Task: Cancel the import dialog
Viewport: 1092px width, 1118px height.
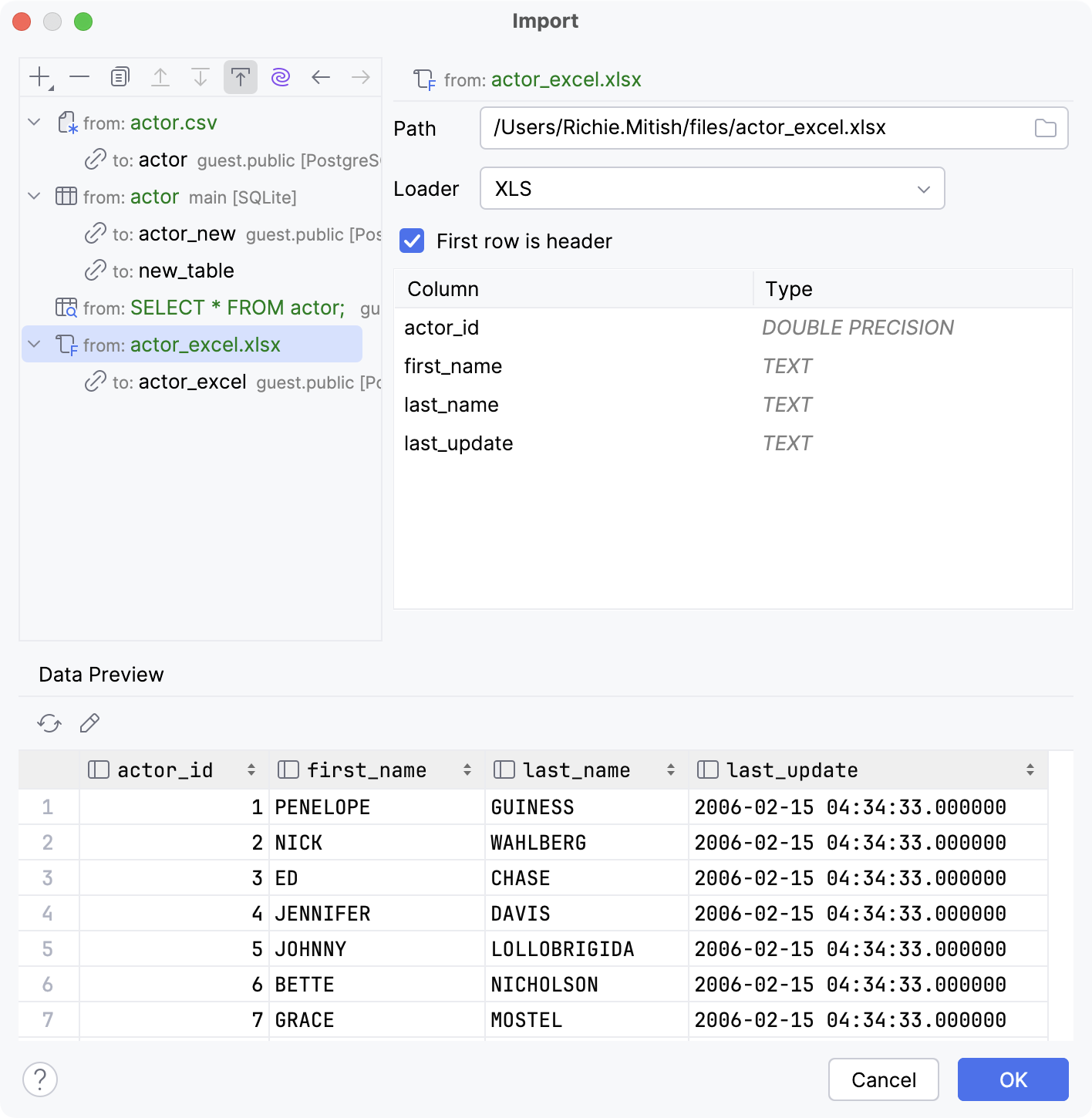Action: coord(883,1079)
